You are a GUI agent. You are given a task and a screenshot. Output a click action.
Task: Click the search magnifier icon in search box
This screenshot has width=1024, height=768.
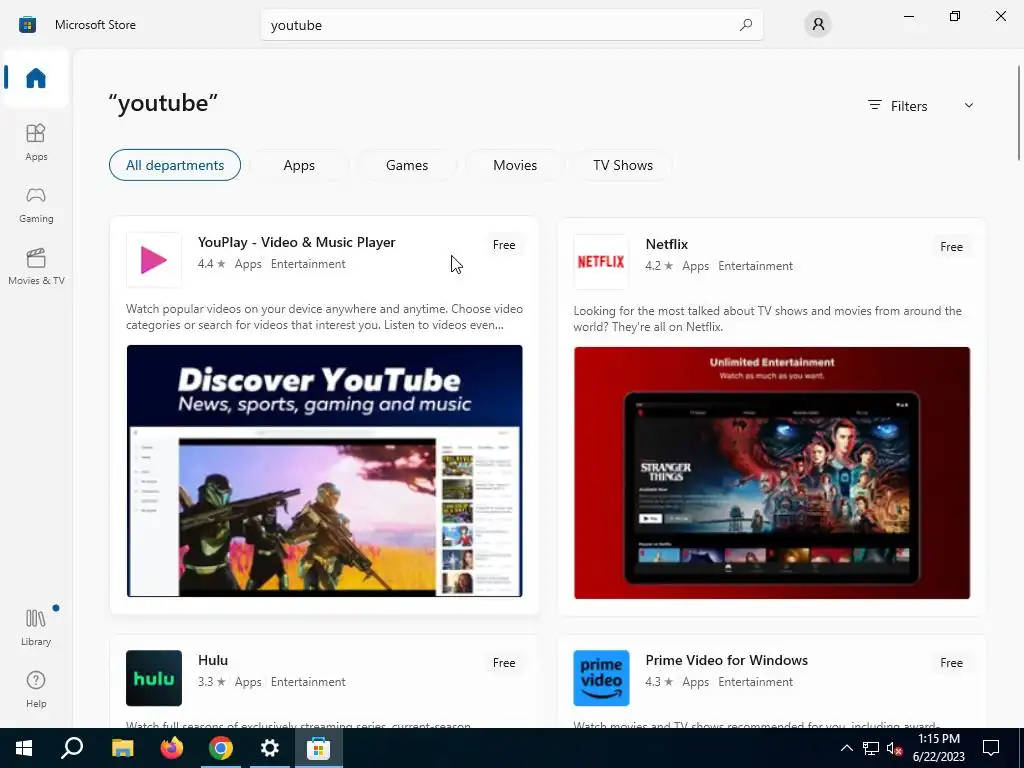click(746, 25)
